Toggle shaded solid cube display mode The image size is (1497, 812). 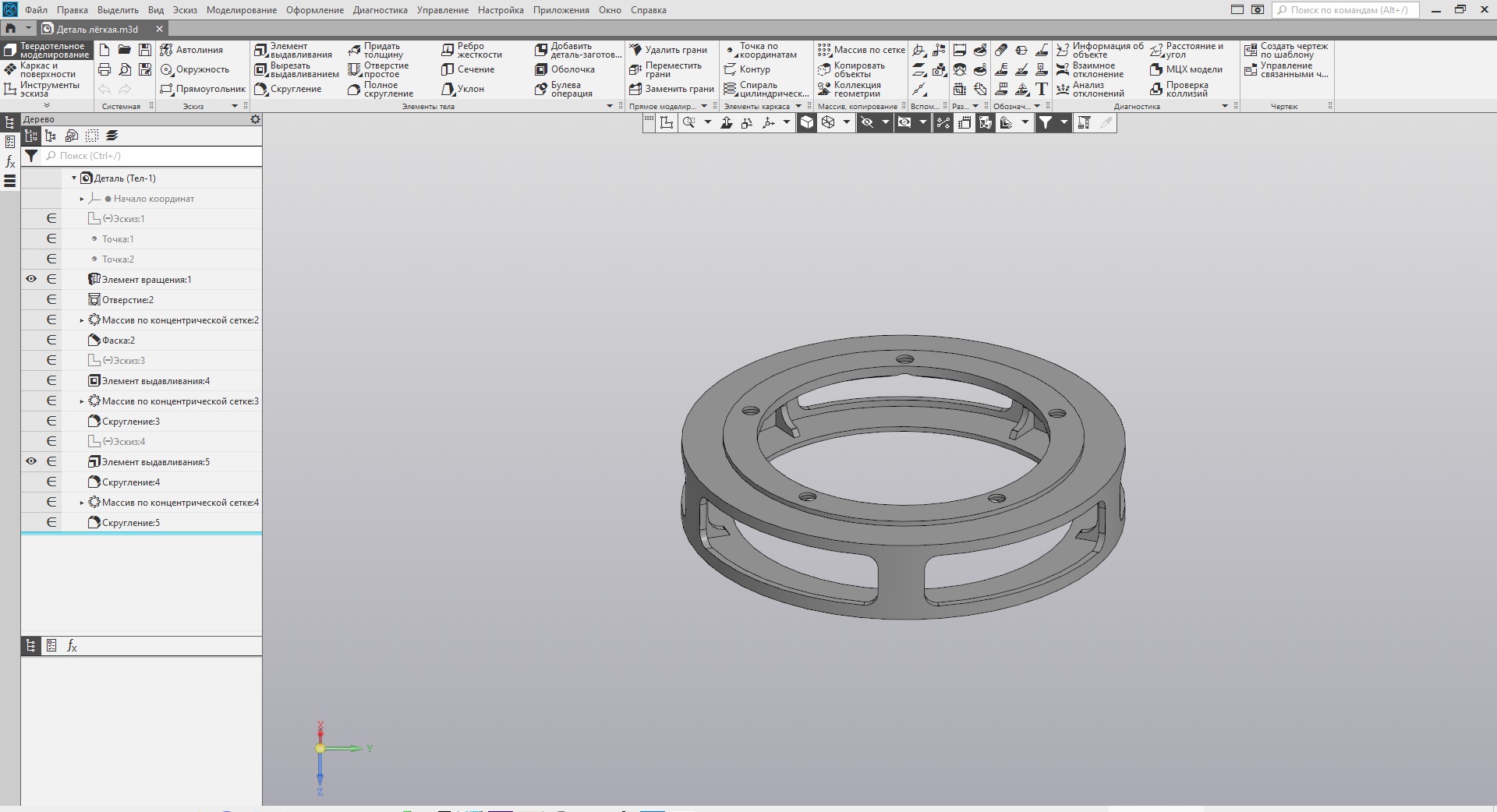pyautogui.click(x=807, y=122)
